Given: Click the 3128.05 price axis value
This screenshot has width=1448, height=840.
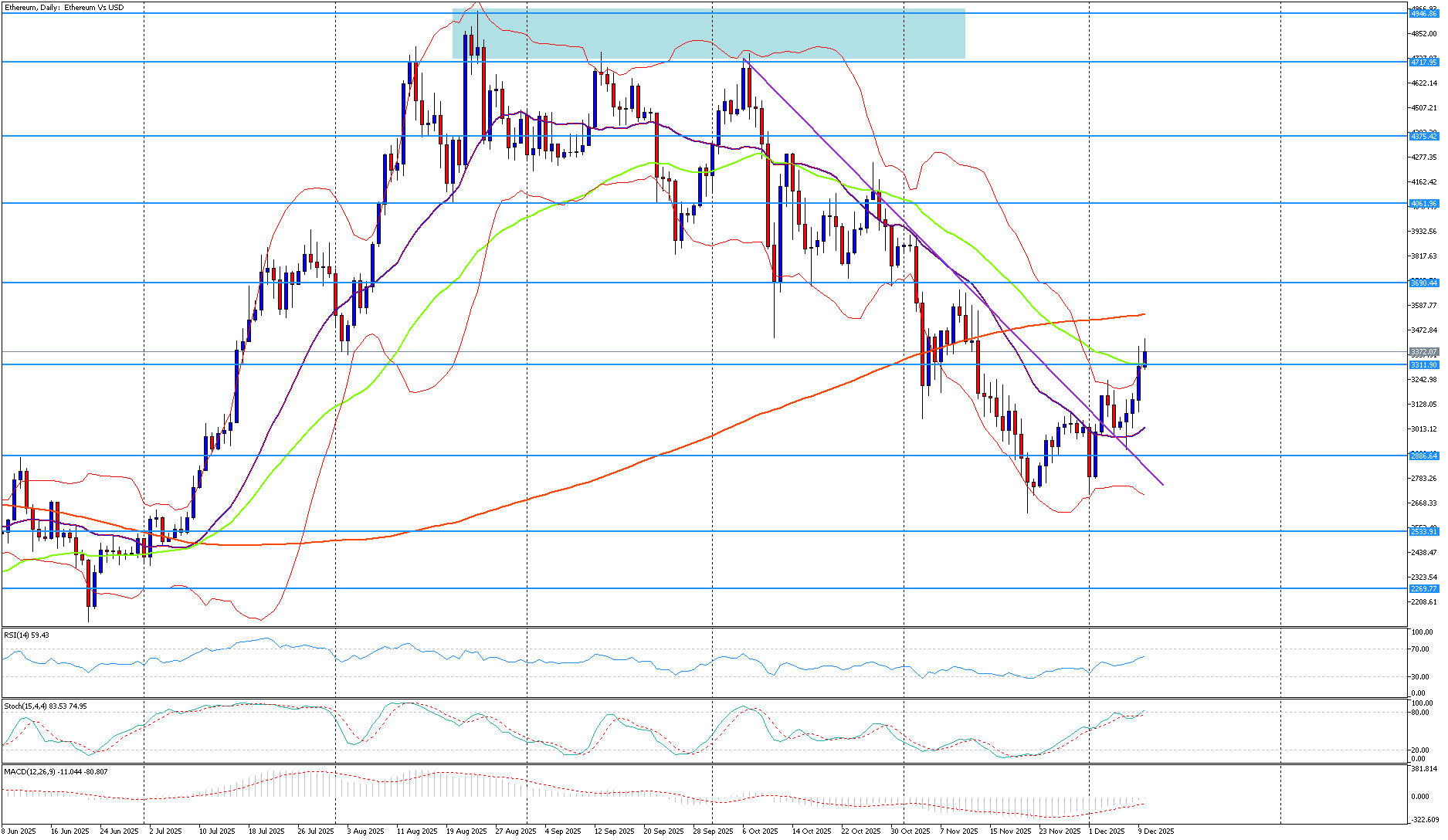Looking at the screenshot, I should [1424, 405].
